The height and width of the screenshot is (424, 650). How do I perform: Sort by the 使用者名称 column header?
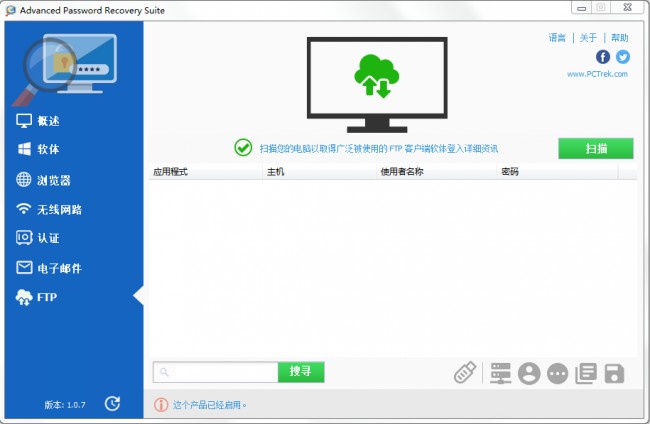[437, 172]
